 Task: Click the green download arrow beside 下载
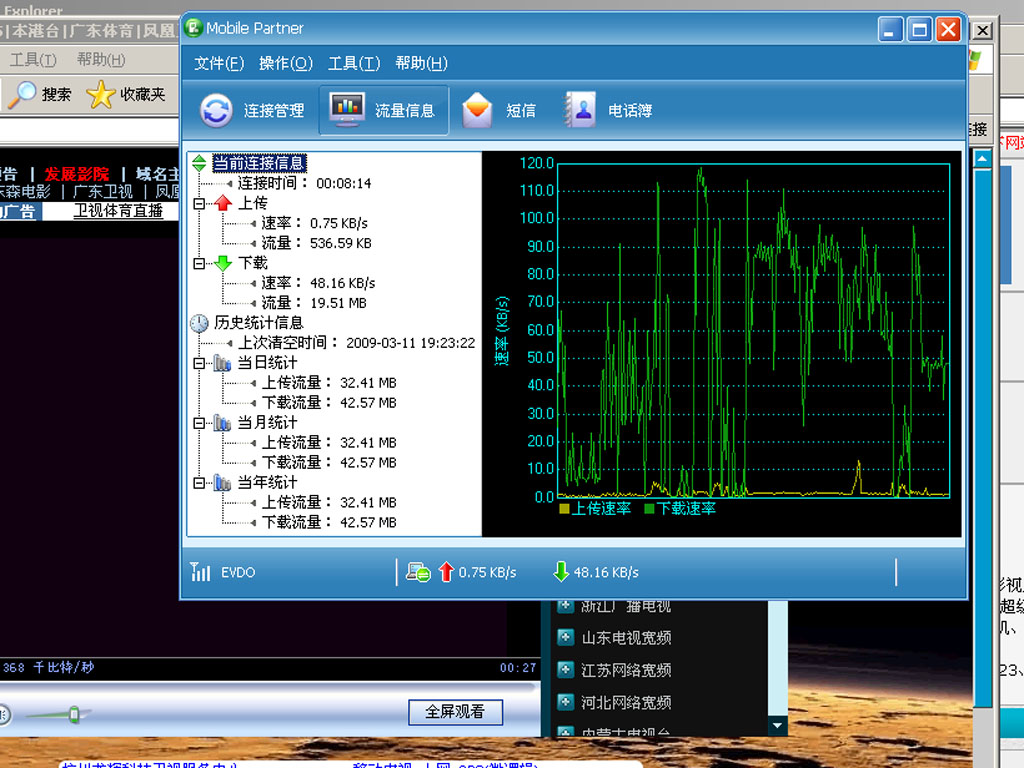click(x=223, y=263)
